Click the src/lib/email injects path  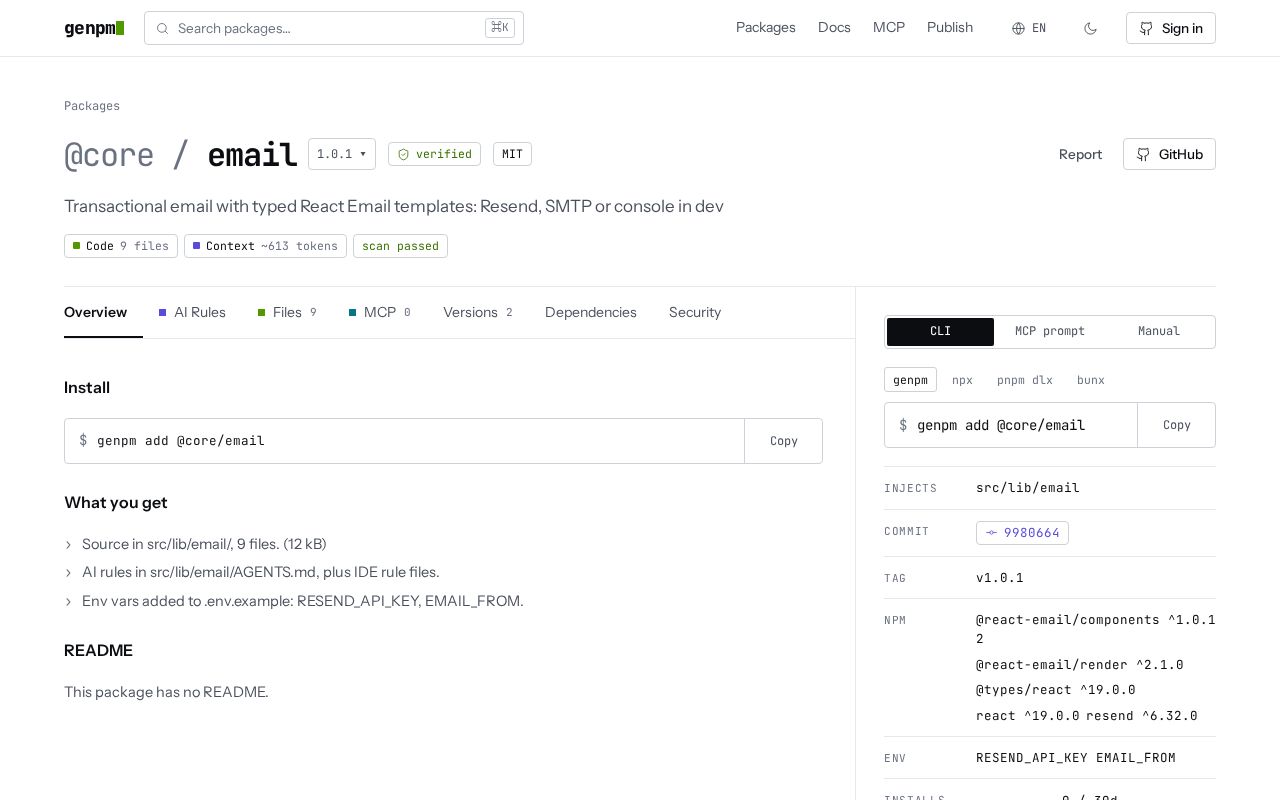1028,488
